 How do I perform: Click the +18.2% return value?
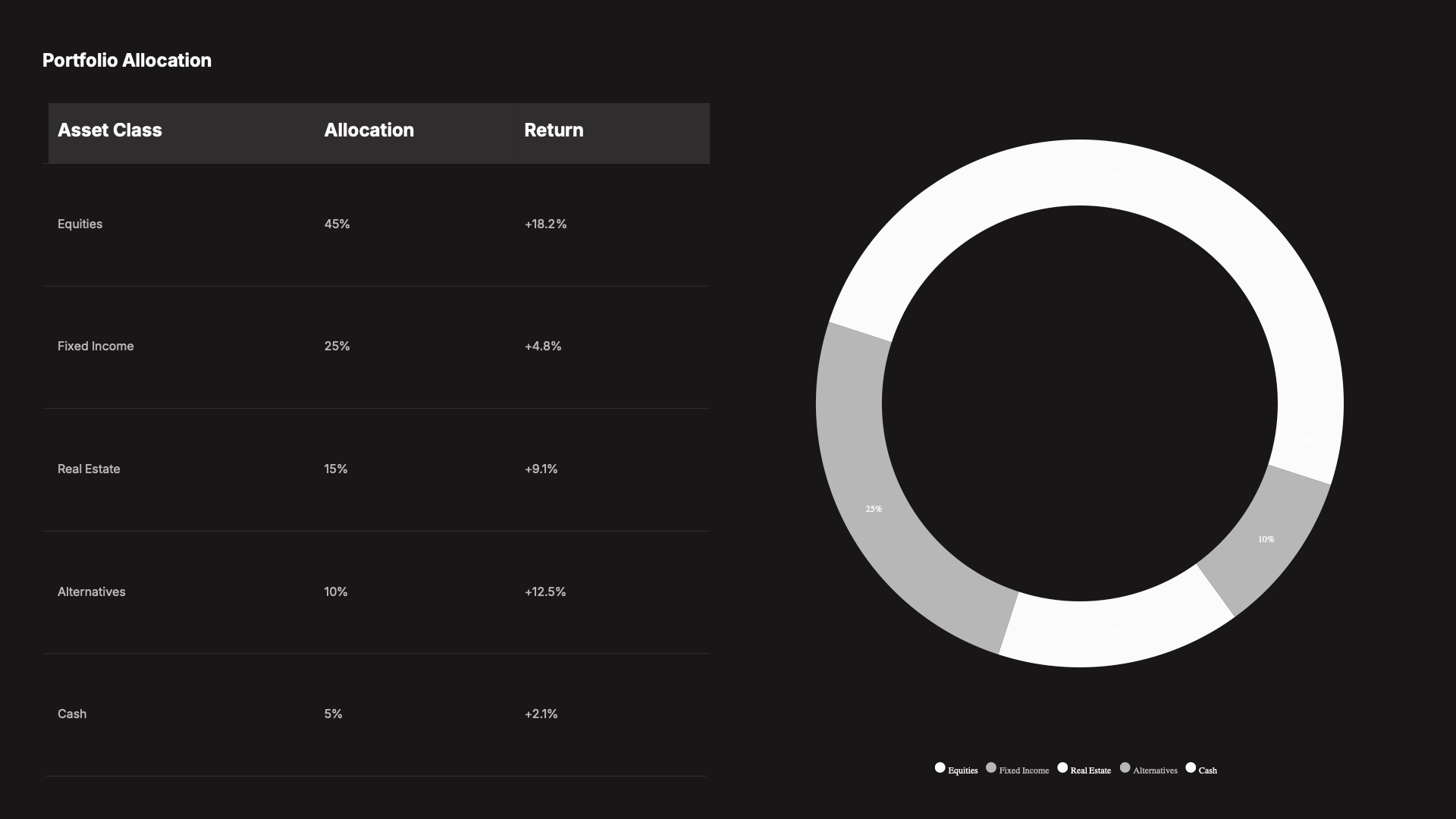click(x=545, y=224)
